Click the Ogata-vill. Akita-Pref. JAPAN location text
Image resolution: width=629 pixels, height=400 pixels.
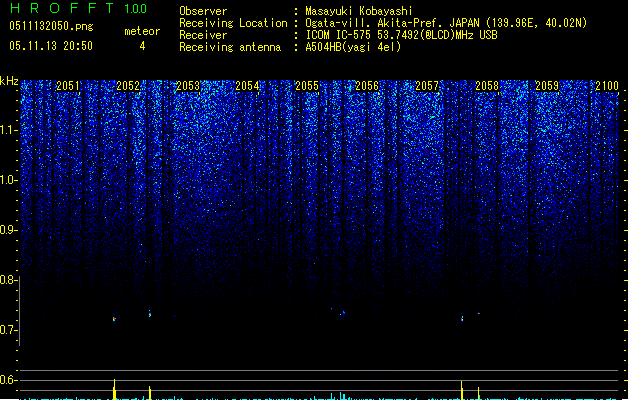(446, 23)
